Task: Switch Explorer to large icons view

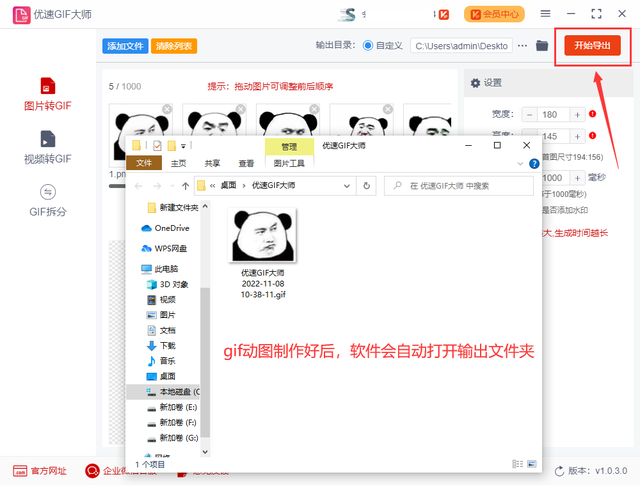Action: [x=532, y=464]
